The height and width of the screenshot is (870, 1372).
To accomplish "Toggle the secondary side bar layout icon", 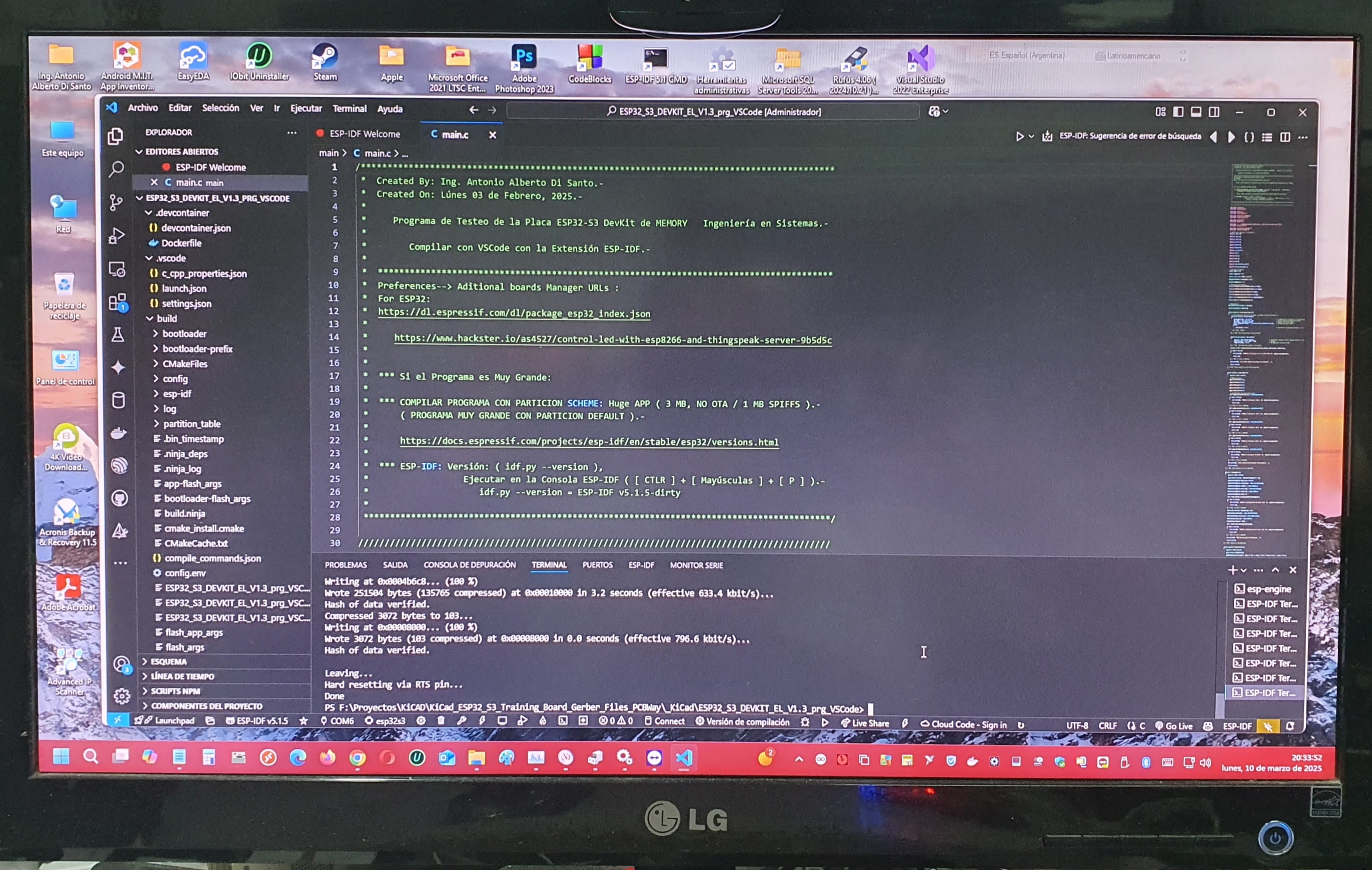I will click(x=1214, y=112).
